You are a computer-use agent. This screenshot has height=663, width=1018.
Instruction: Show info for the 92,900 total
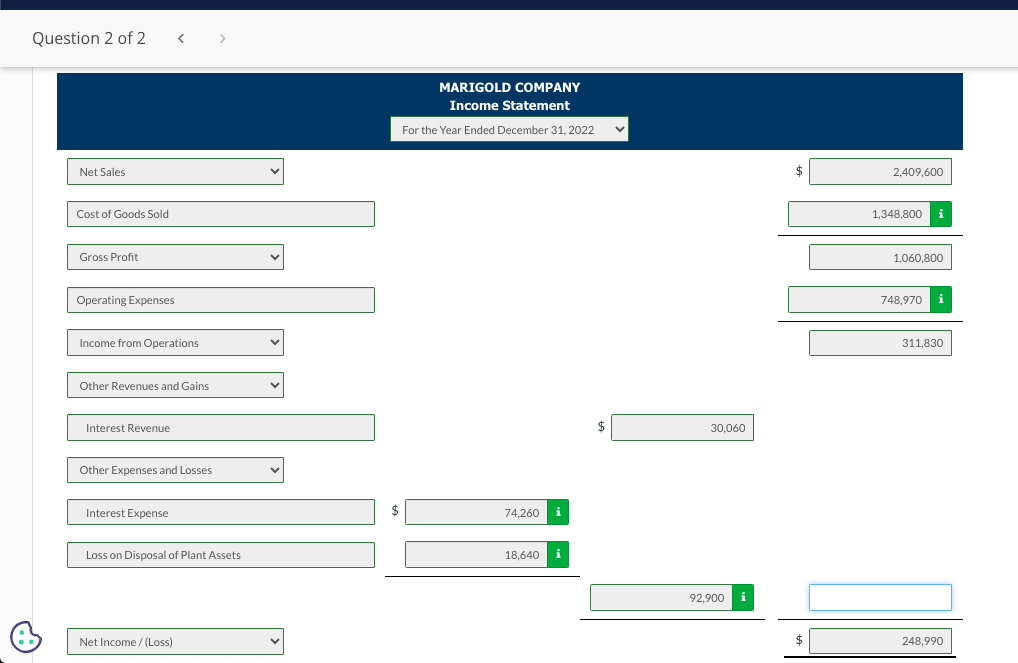pos(743,597)
